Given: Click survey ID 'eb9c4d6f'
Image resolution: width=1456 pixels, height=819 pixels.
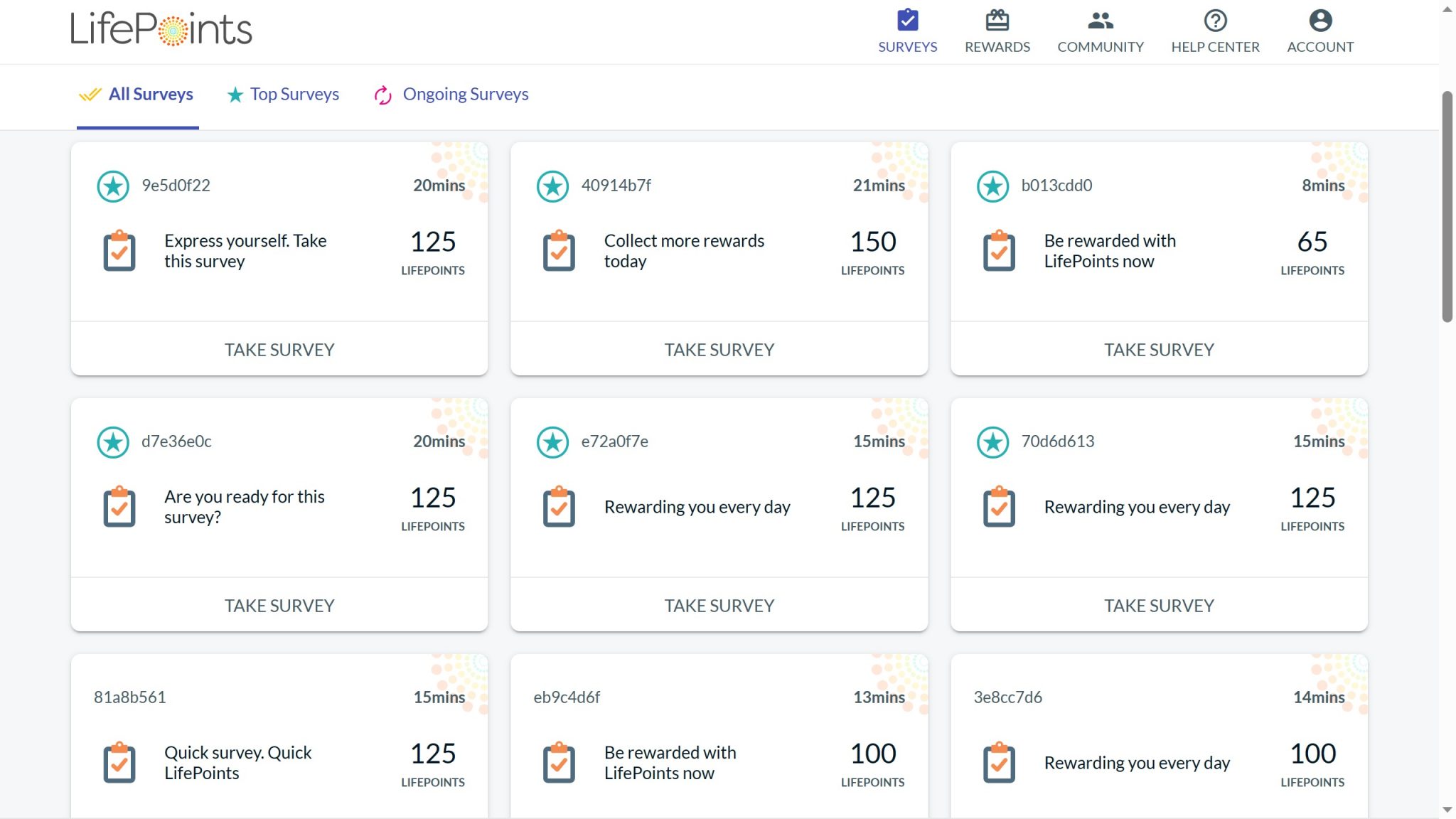Looking at the screenshot, I should pyautogui.click(x=567, y=697).
